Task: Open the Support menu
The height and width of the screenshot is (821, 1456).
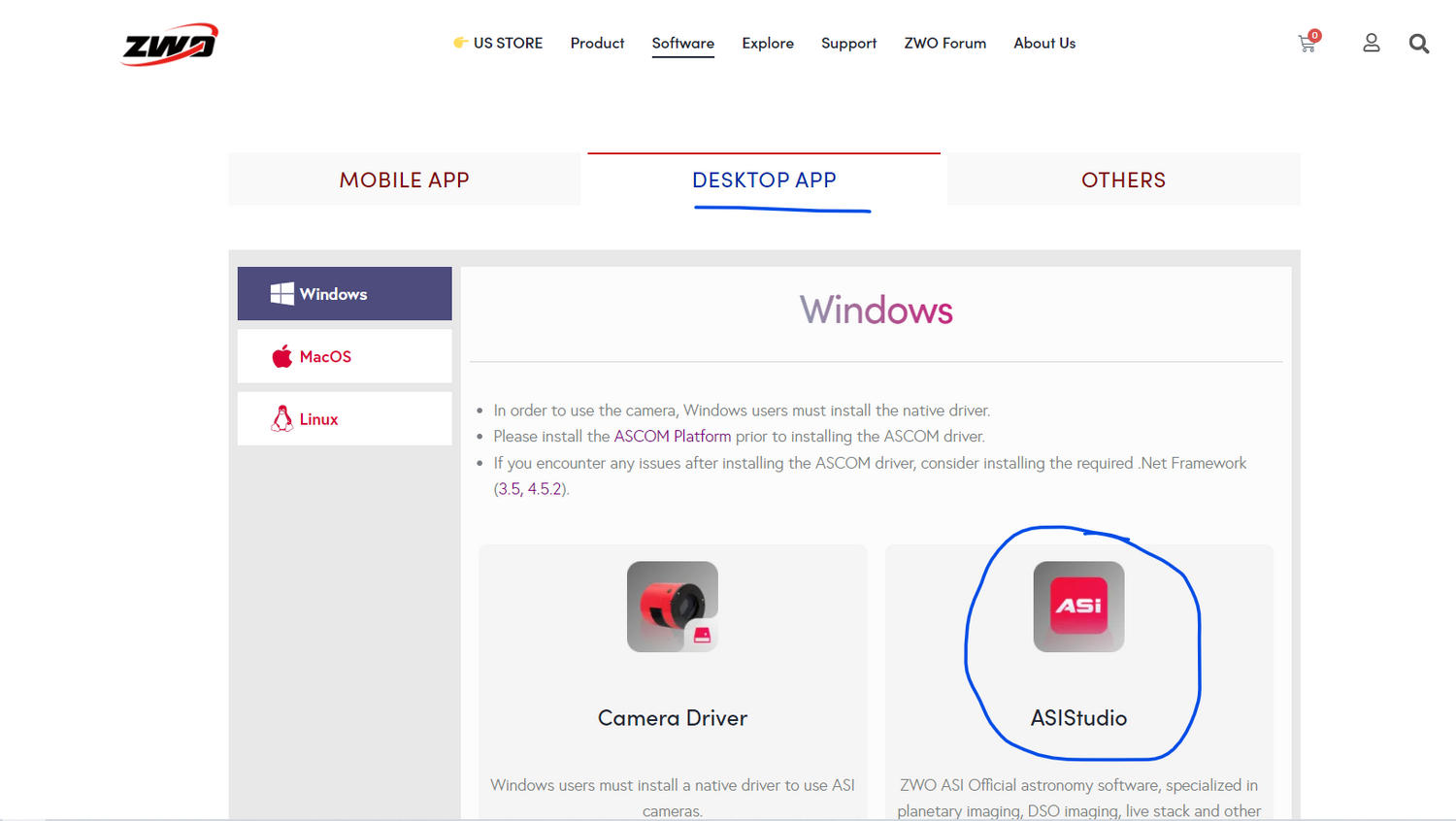Action: [848, 43]
